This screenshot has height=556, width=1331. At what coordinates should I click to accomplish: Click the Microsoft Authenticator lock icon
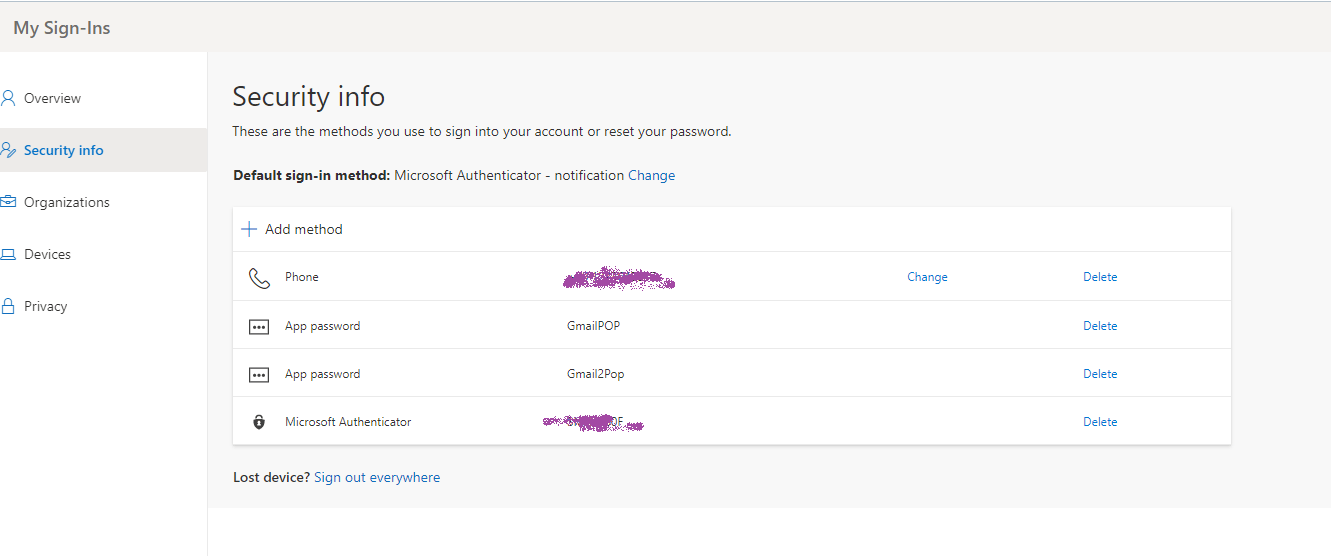pos(259,422)
